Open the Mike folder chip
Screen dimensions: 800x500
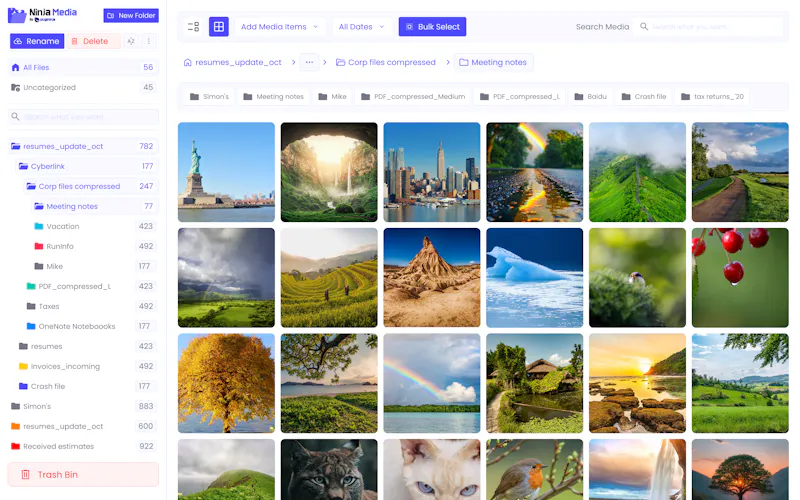tap(332, 96)
